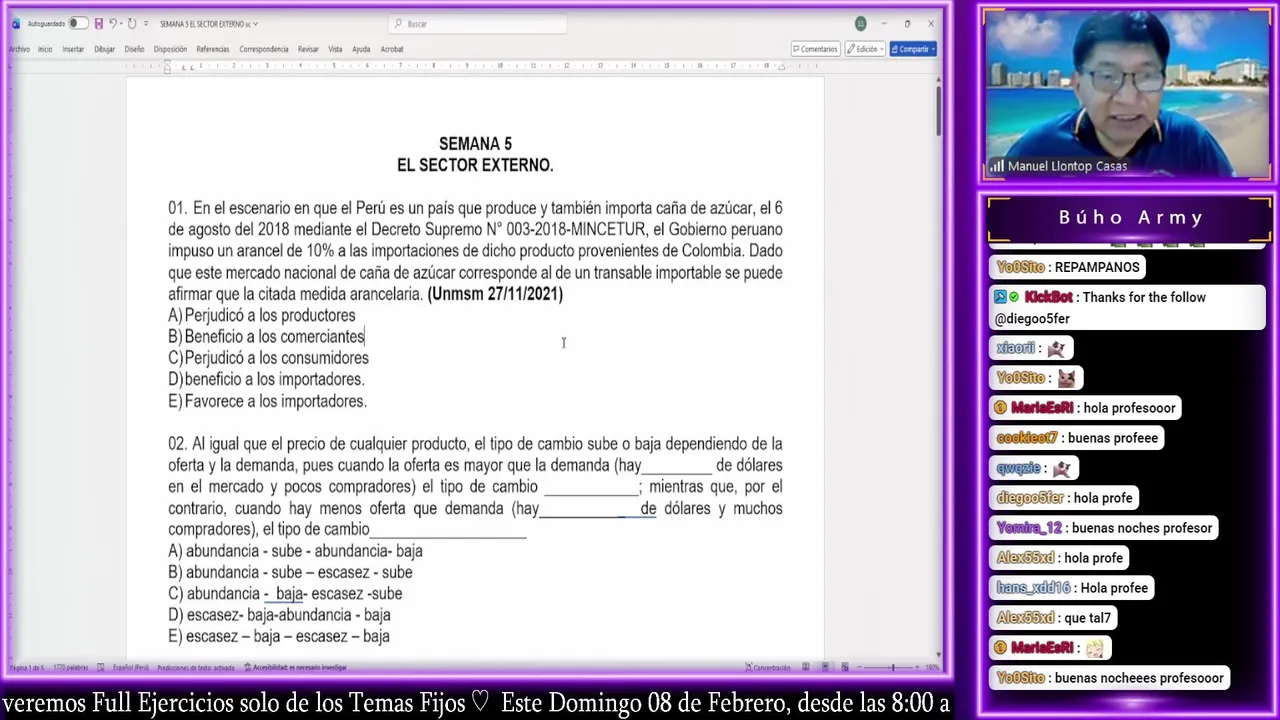Click the Word application icon in the title bar
This screenshot has height=720, width=1280.
click(16, 24)
